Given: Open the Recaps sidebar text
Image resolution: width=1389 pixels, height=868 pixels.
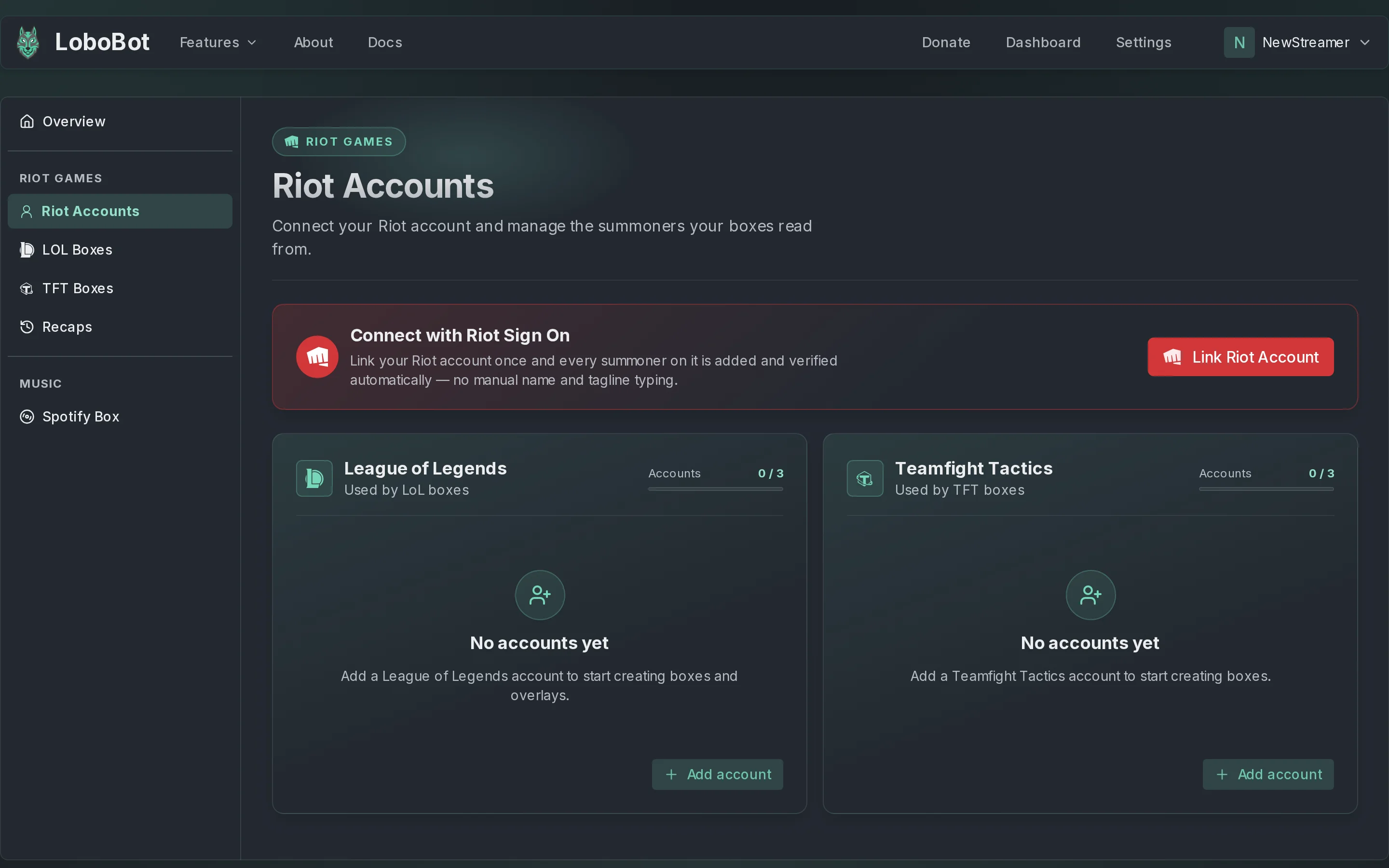Looking at the screenshot, I should [x=67, y=327].
